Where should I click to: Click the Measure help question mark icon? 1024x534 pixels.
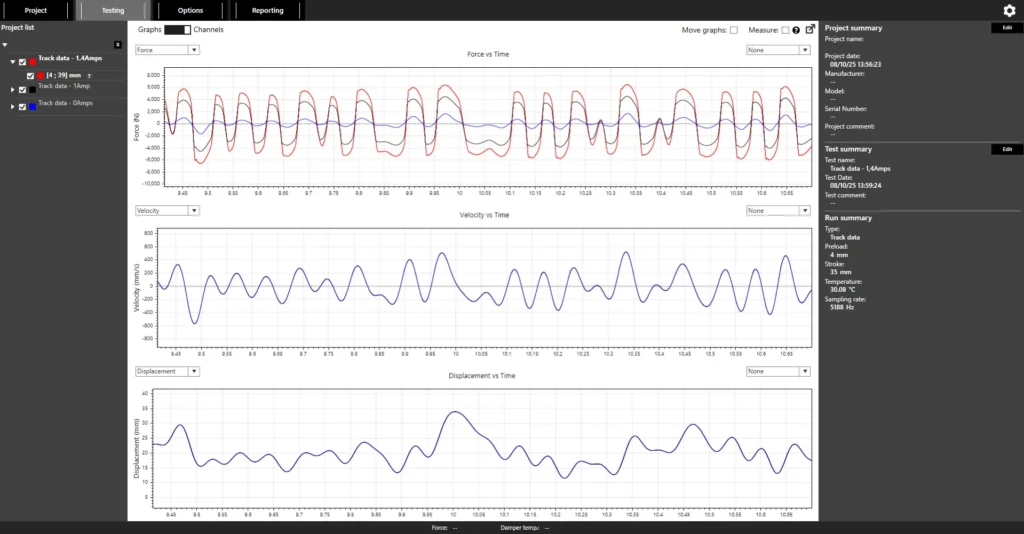coord(796,30)
